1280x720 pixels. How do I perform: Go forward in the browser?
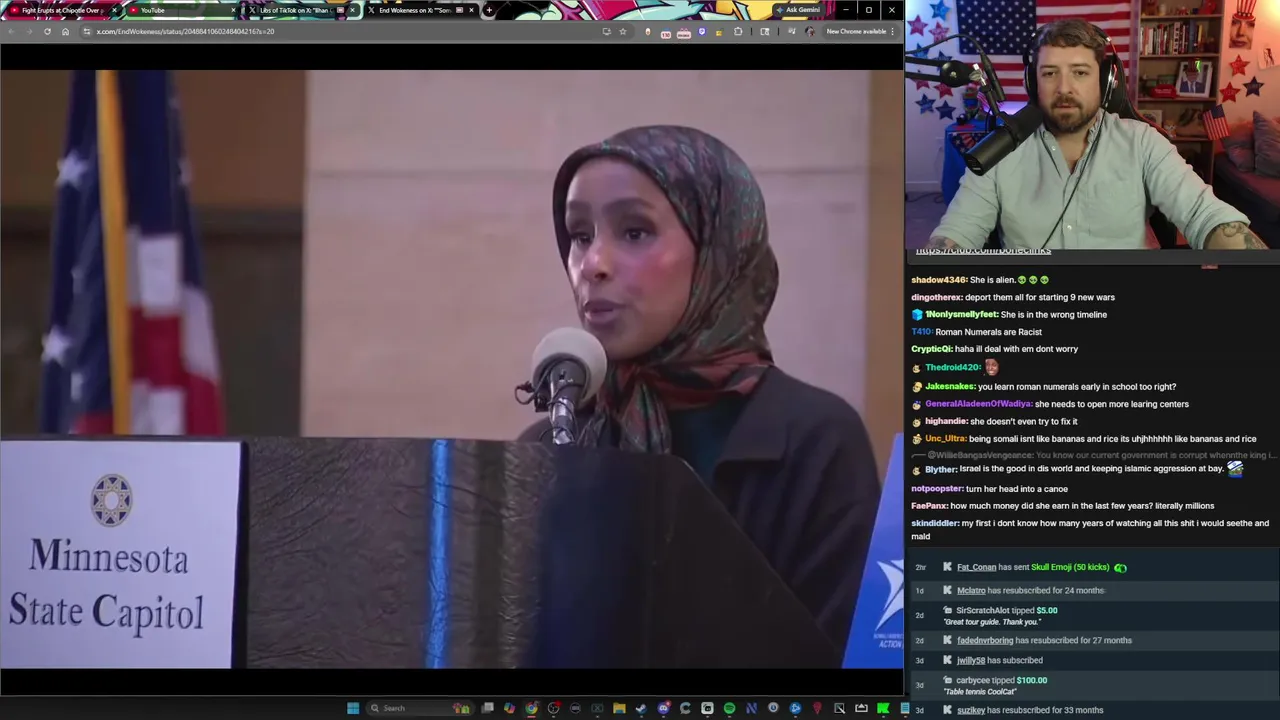[x=28, y=31]
